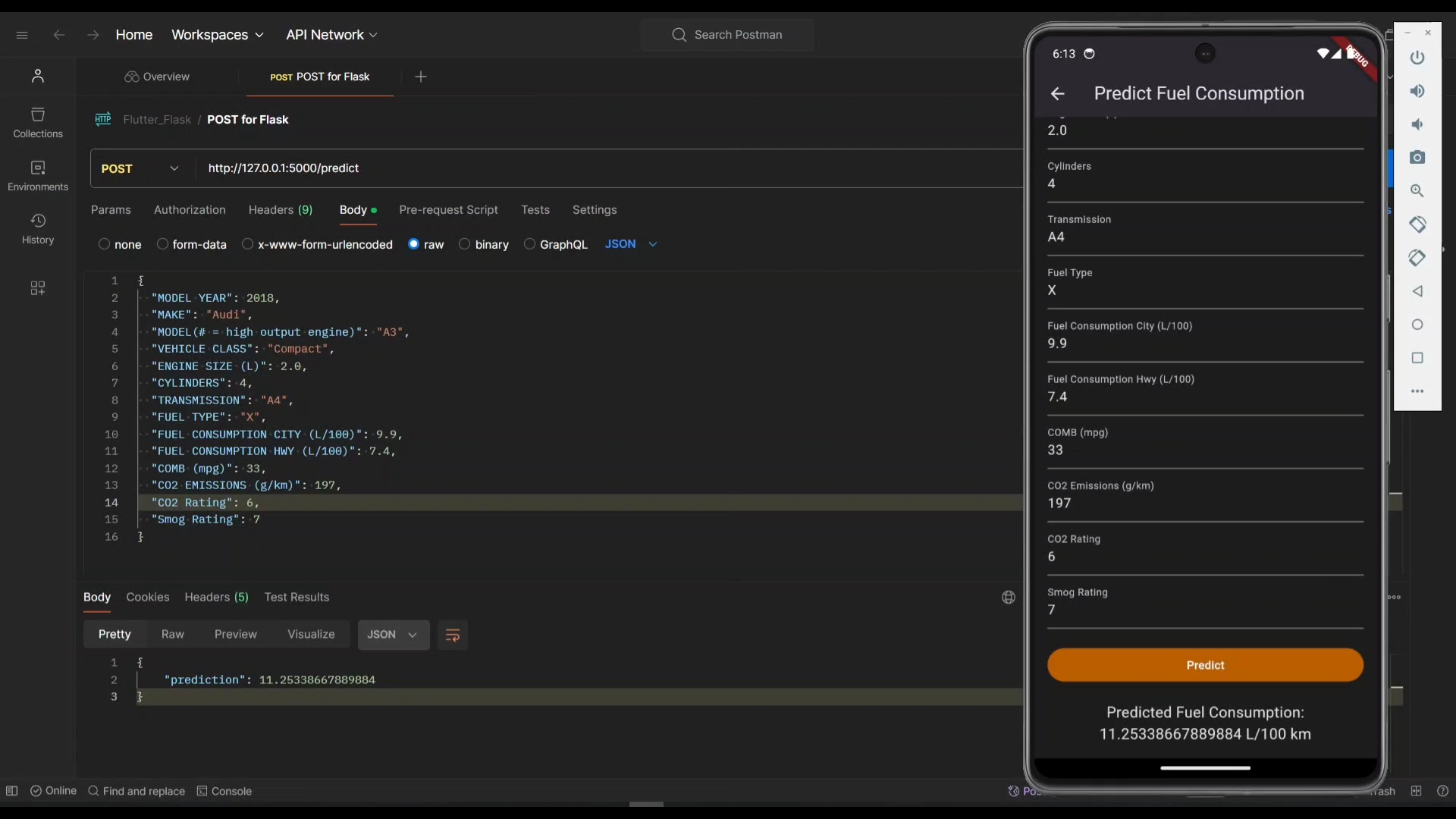Take emulator screenshot with camera icon
Image resolution: width=1456 pixels, height=819 pixels.
coord(1417,158)
